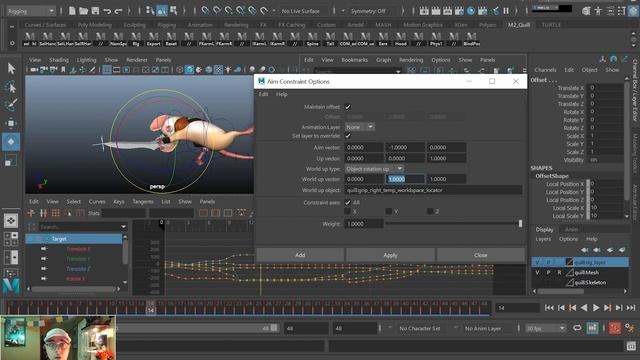This screenshot has height=360, width=640.
Task: Open the Curves menu in Graph Editor
Action: (97, 202)
